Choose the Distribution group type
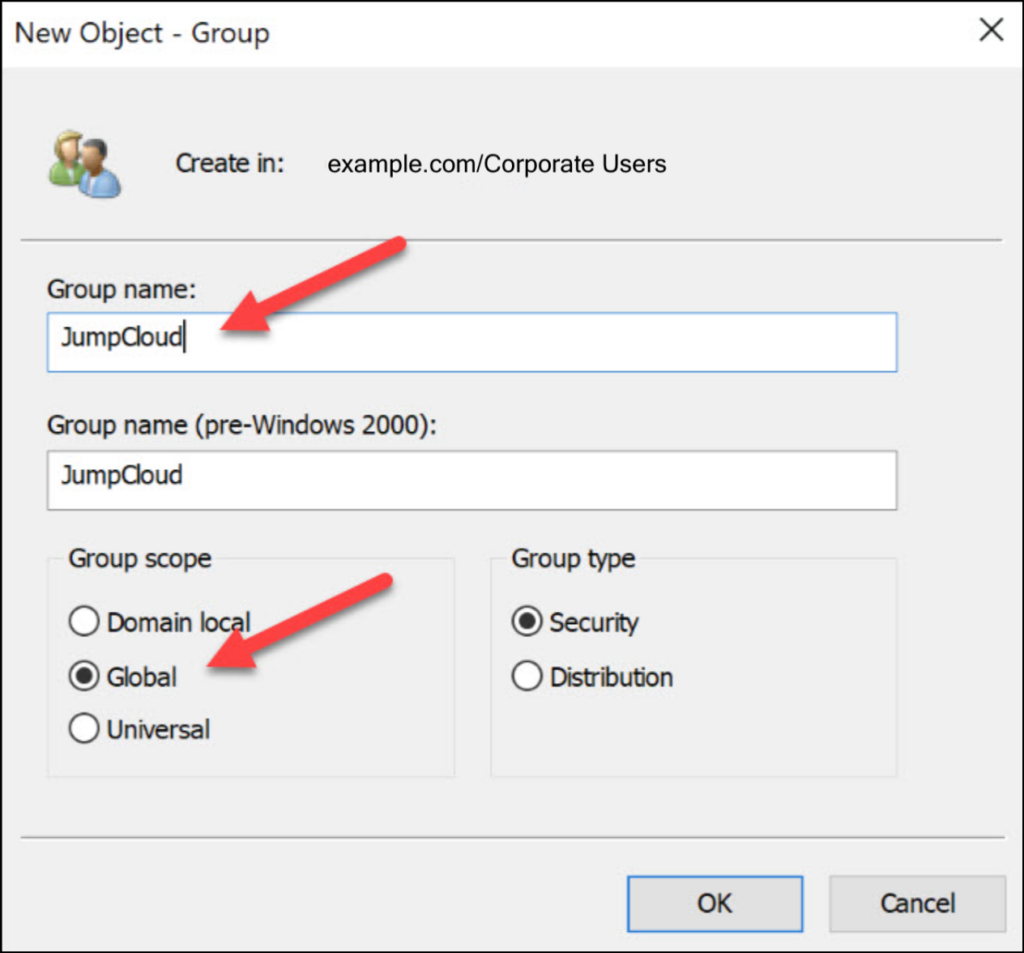 (x=527, y=675)
